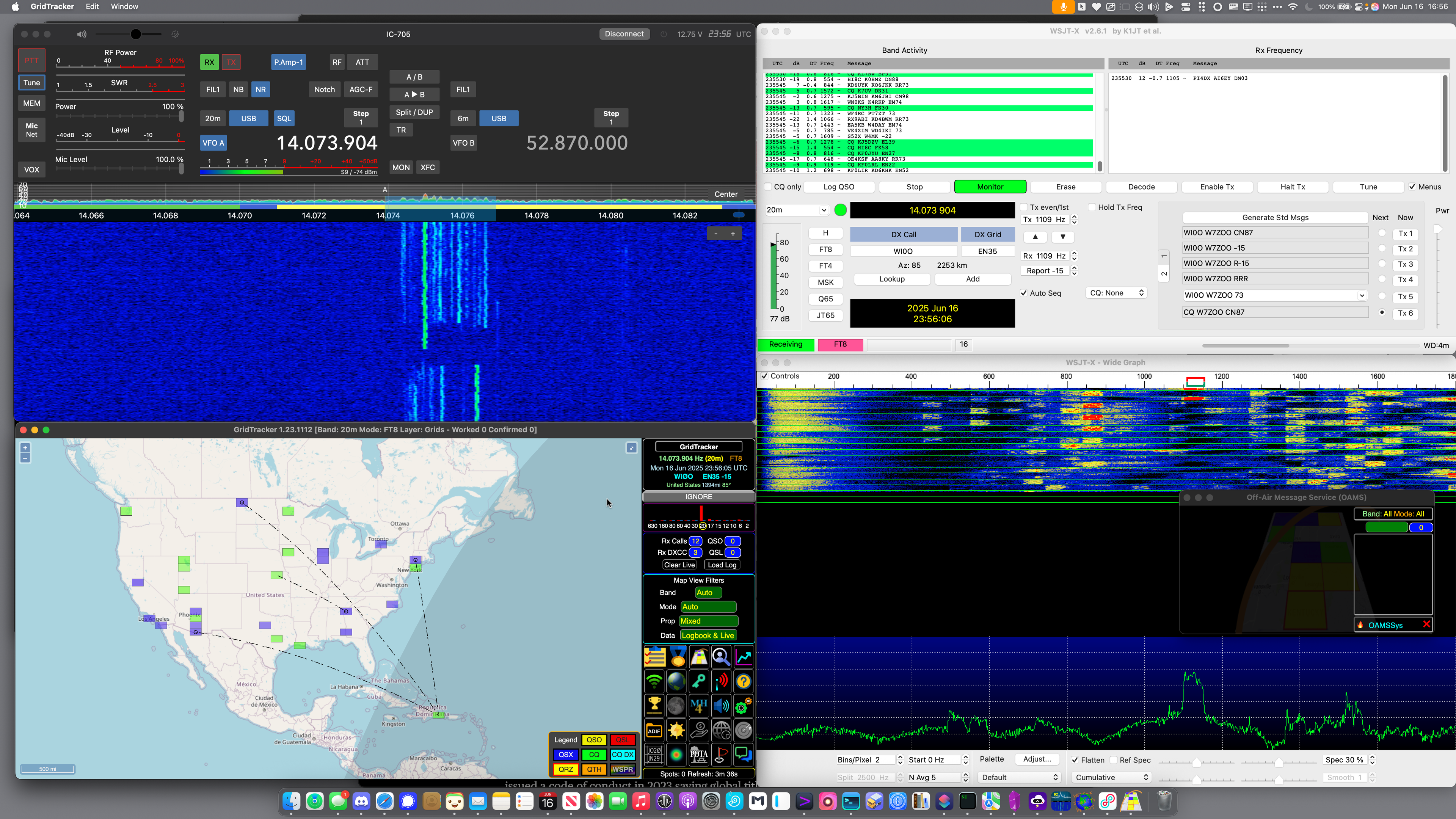Open the GridTracker call roster clipboard icon

tap(654, 657)
